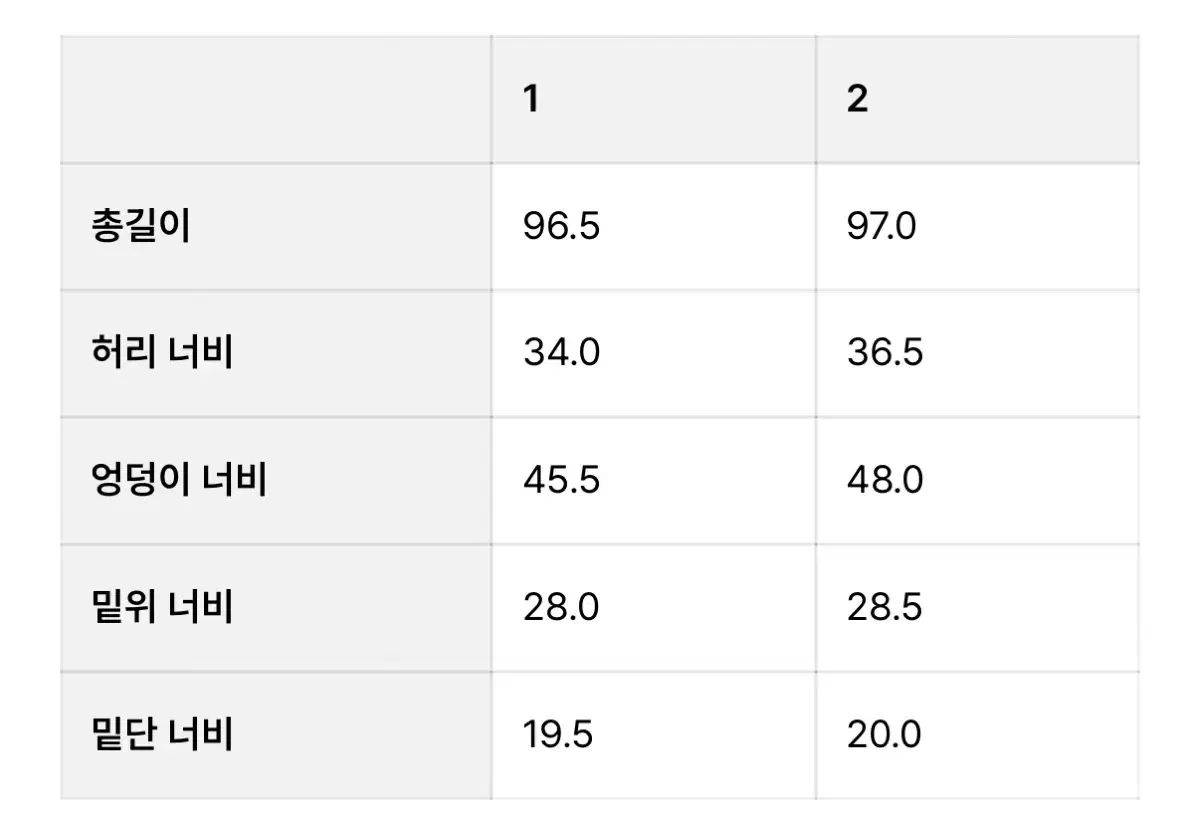Image resolution: width=1200 pixels, height=835 pixels.
Task: Click the 45.5 hip width value
Action: point(561,481)
